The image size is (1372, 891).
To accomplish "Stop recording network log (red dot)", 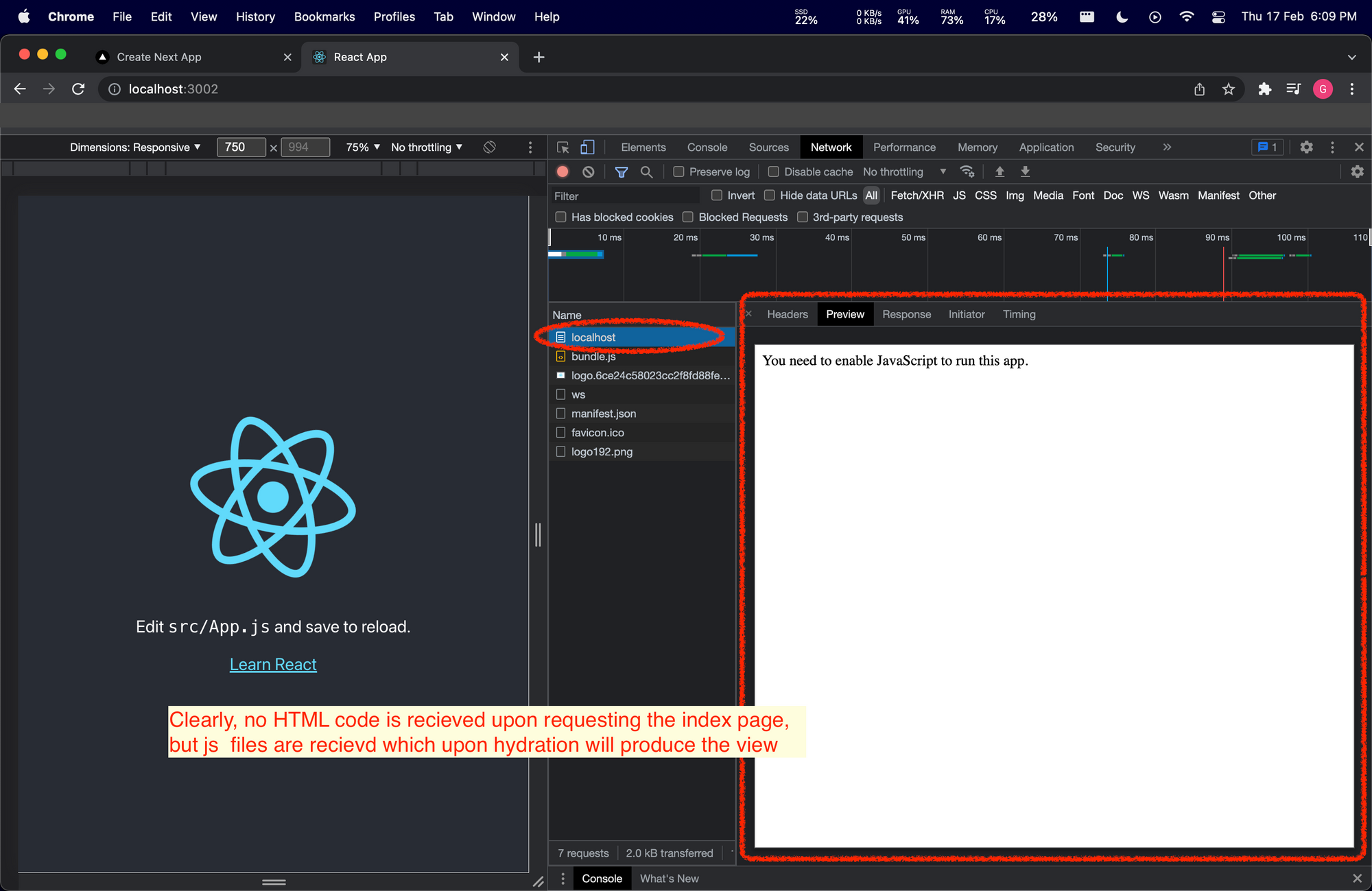I will [563, 172].
